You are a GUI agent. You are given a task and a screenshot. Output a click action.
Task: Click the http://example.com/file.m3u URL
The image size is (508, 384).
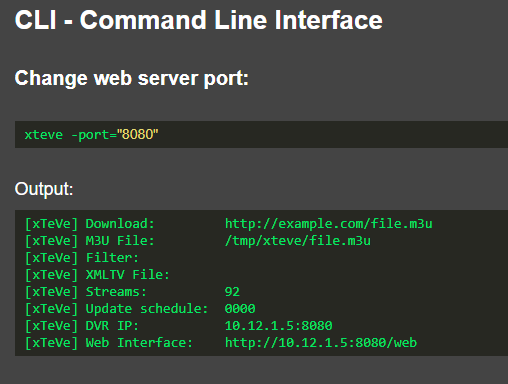pyautogui.click(x=329, y=224)
